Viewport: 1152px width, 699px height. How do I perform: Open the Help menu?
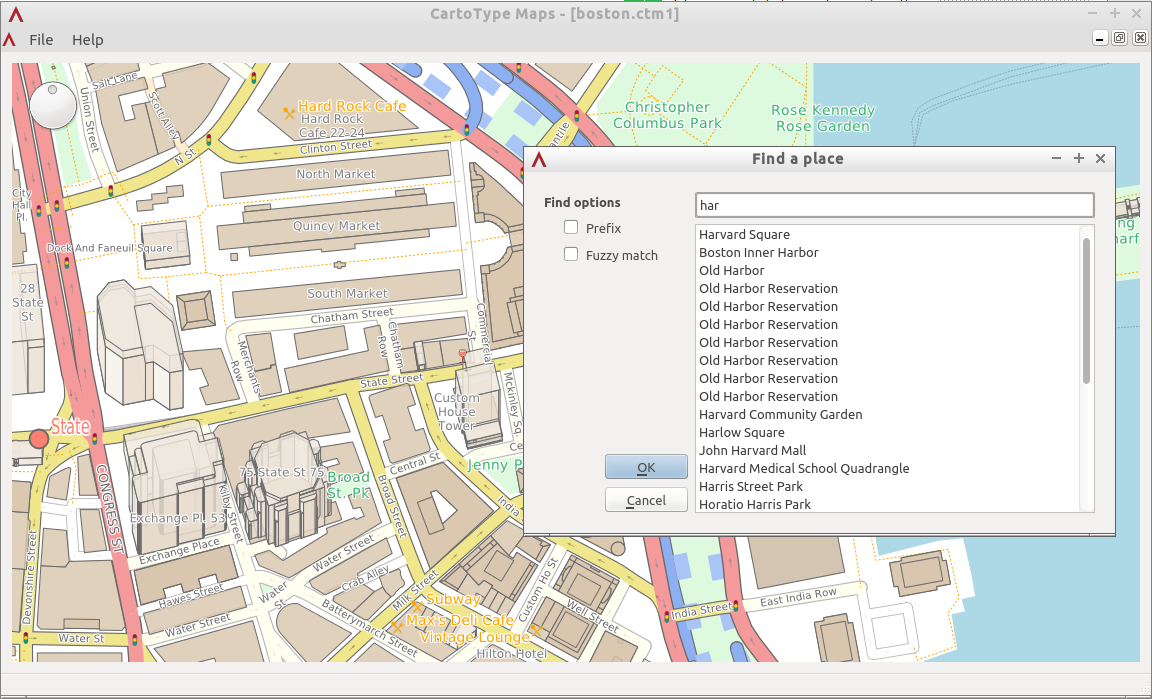(87, 40)
